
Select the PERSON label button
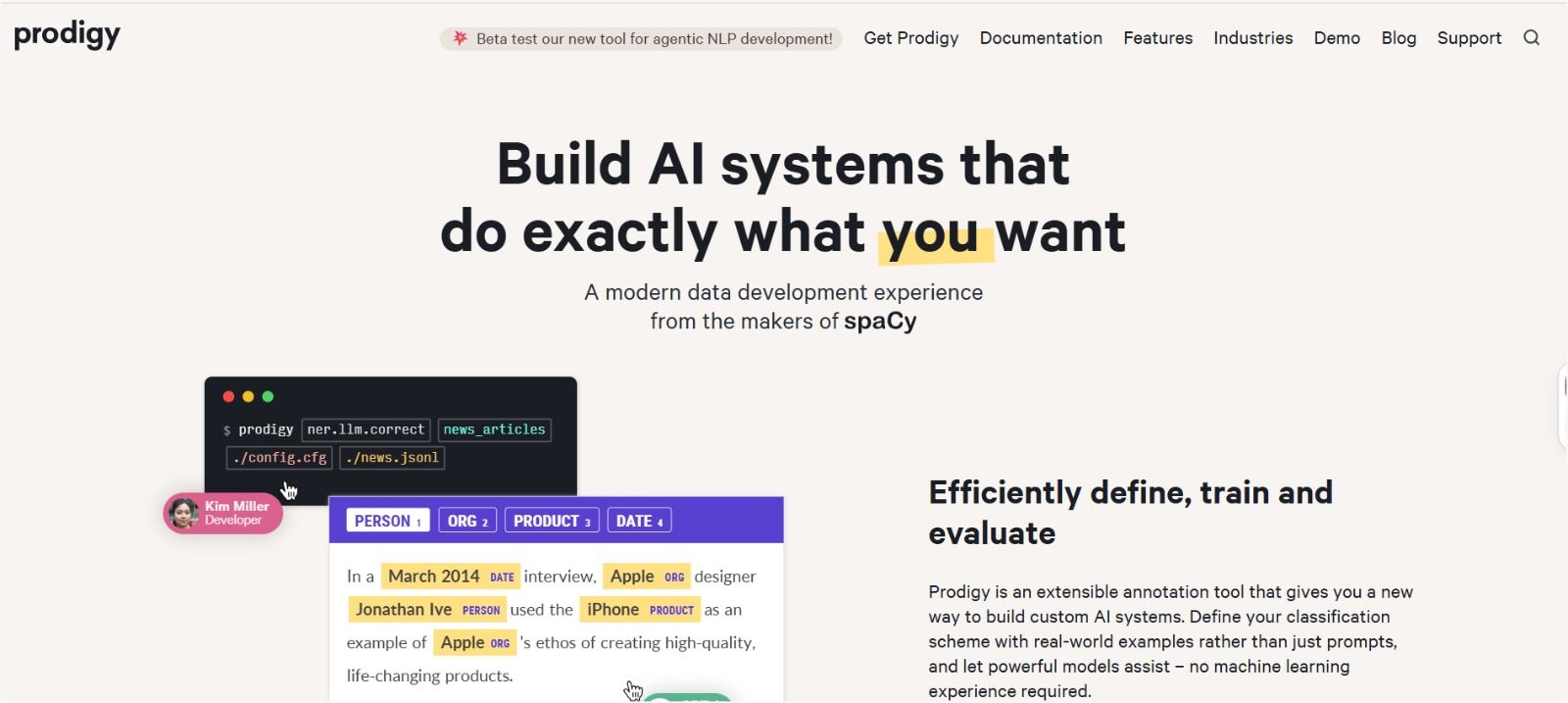point(388,521)
